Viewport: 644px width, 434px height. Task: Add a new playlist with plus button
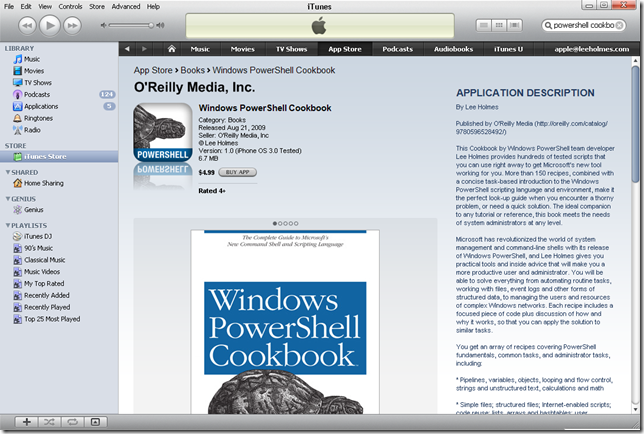click(x=26, y=422)
